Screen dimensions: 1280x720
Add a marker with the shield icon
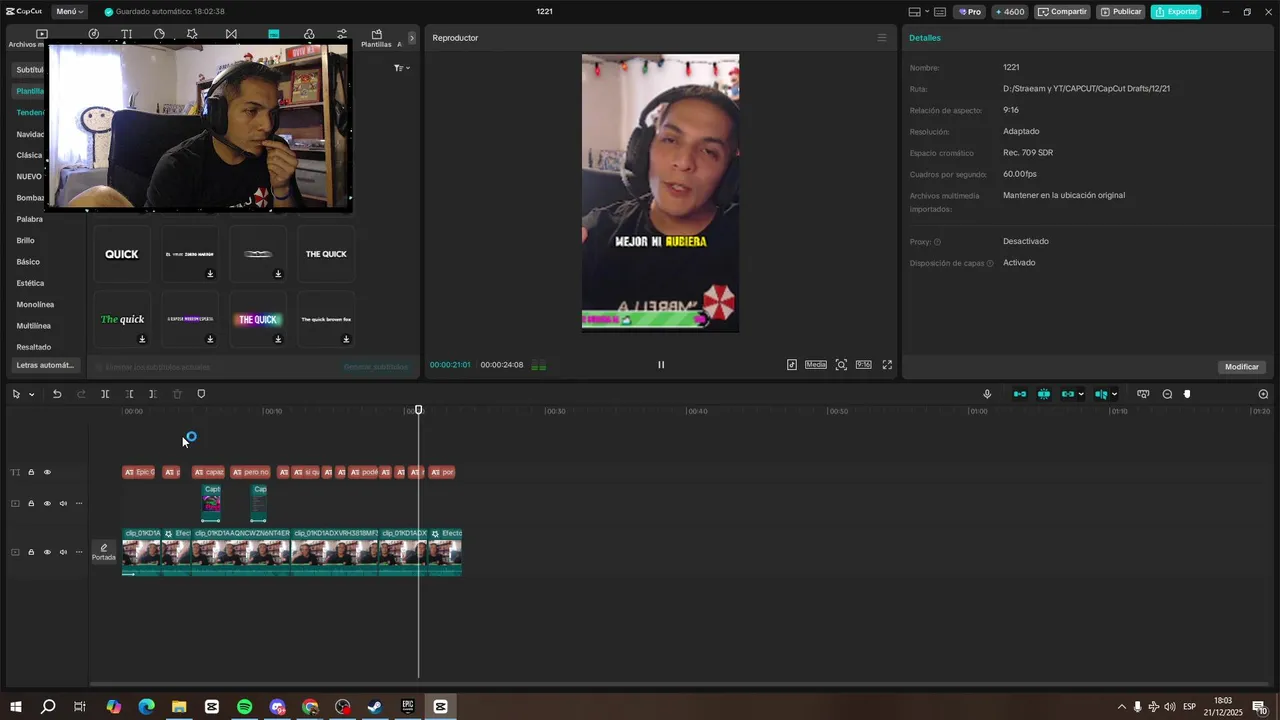point(201,394)
